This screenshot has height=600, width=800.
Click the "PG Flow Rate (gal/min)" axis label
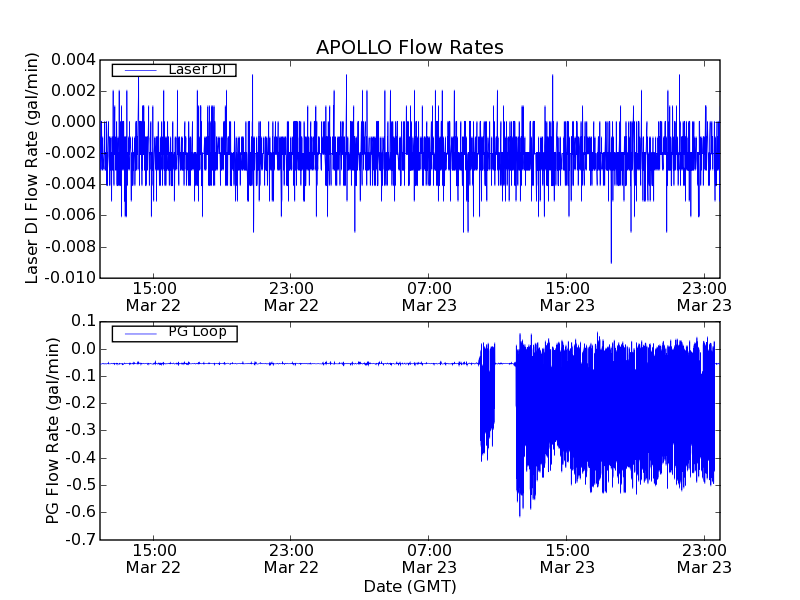click(x=53, y=431)
